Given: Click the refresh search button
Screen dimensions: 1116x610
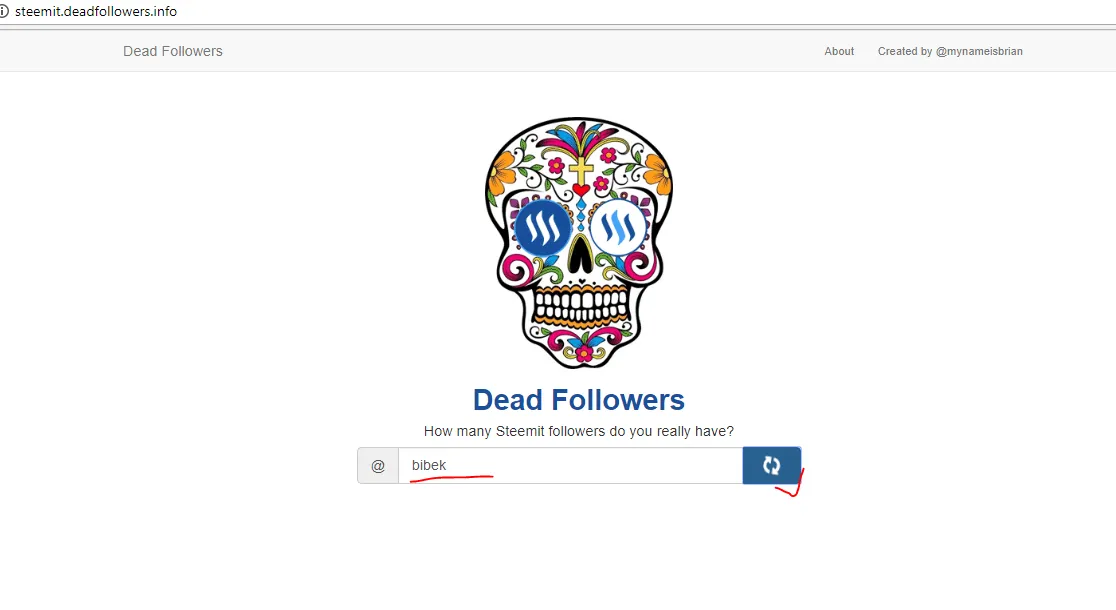Looking at the screenshot, I should 772,466.
